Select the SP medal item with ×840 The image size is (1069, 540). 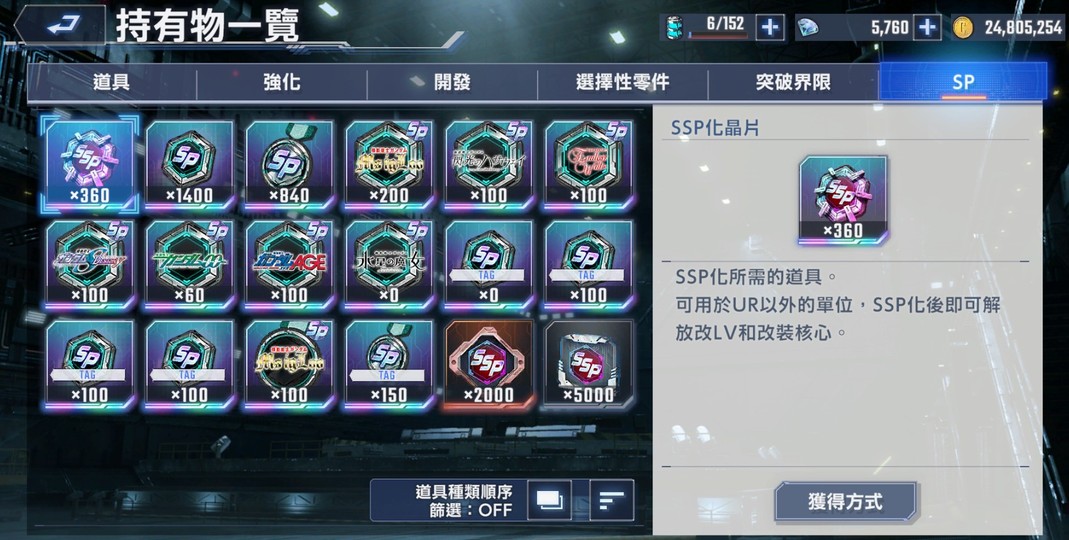289,164
